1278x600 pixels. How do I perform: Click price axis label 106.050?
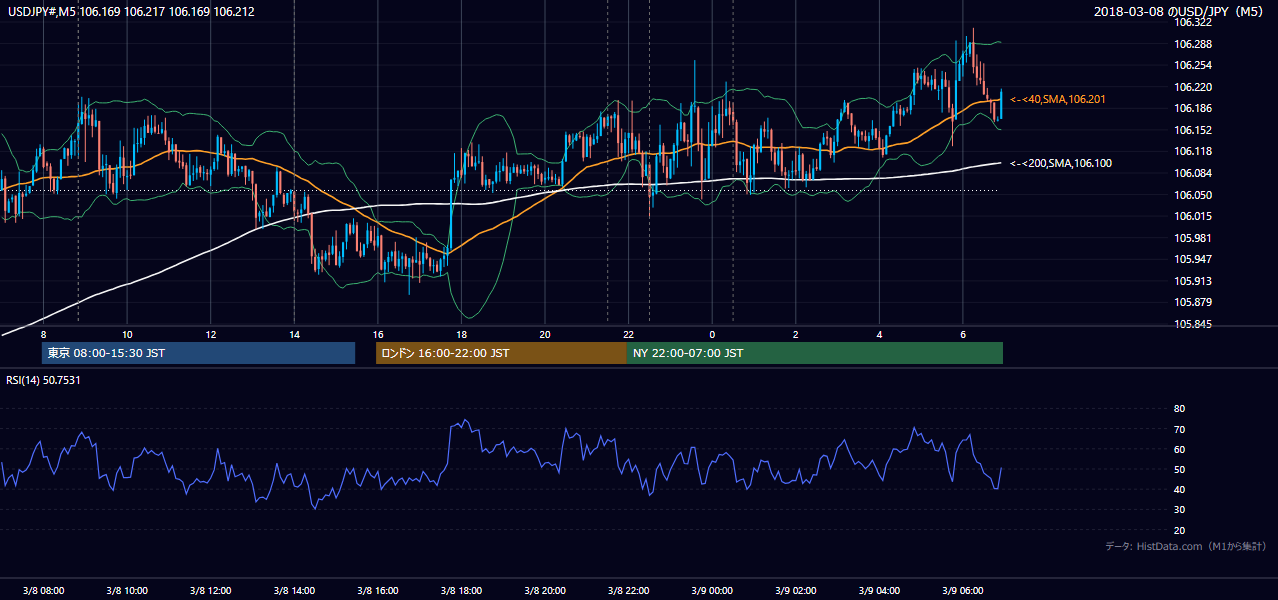point(1195,195)
